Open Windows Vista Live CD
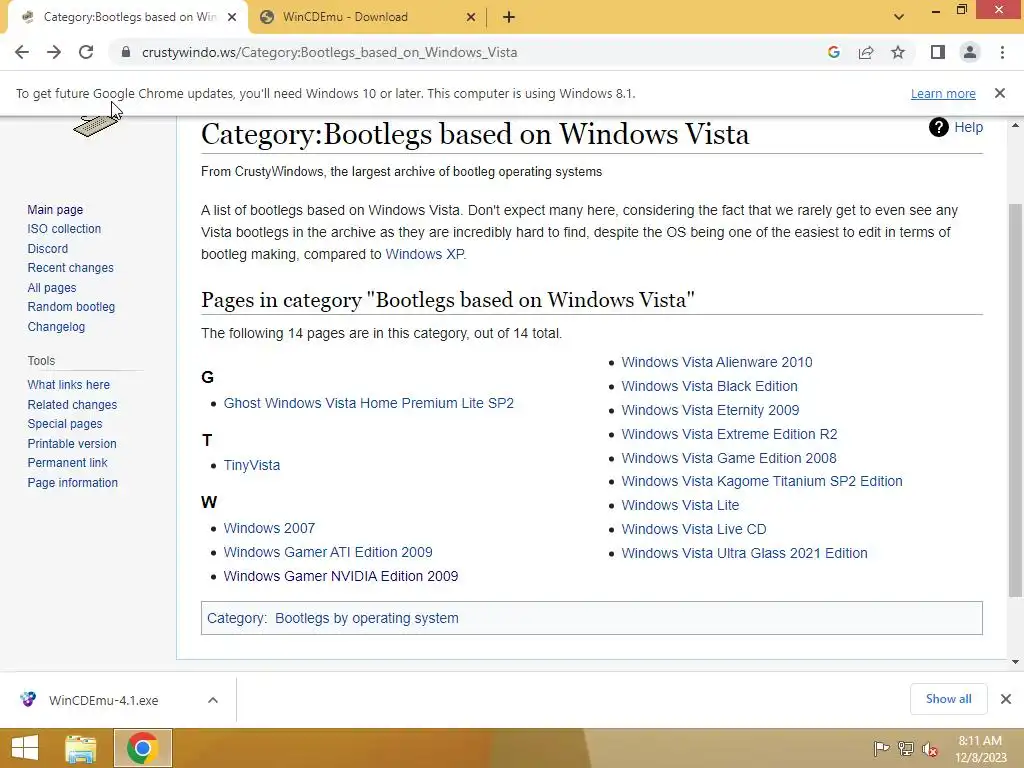Viewport: 1024px width, 768px height. [694, 529]
